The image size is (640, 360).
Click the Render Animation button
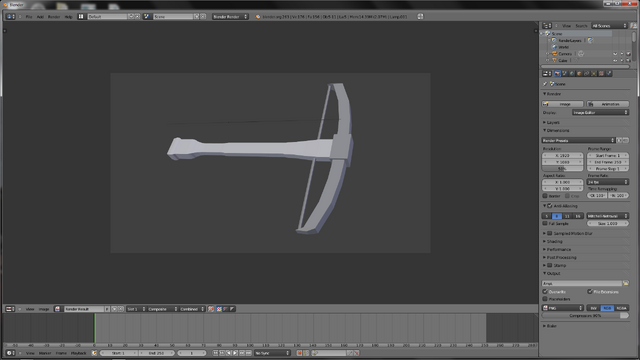click(x=608, y=104)
